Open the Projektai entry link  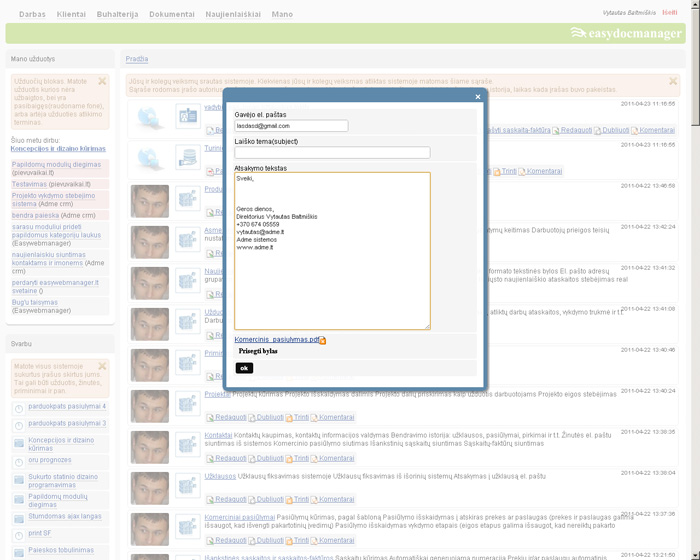(217, 394)
